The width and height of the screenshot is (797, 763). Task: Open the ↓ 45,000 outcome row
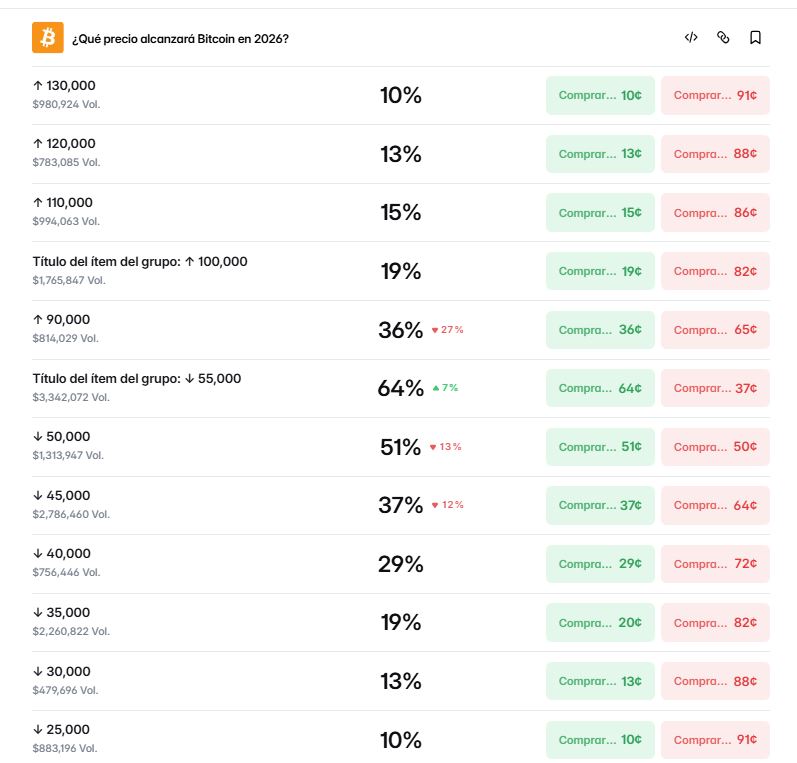click(401, 505)
